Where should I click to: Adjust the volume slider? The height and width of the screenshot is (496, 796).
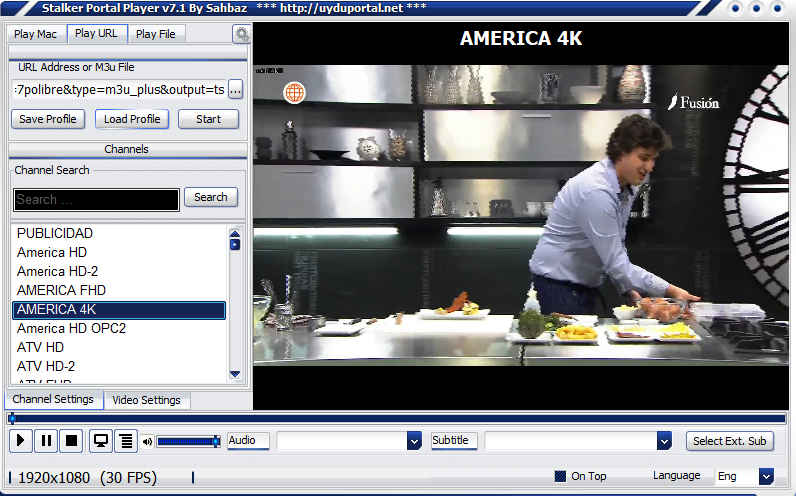pyautogui.click(x=188, y=442)
